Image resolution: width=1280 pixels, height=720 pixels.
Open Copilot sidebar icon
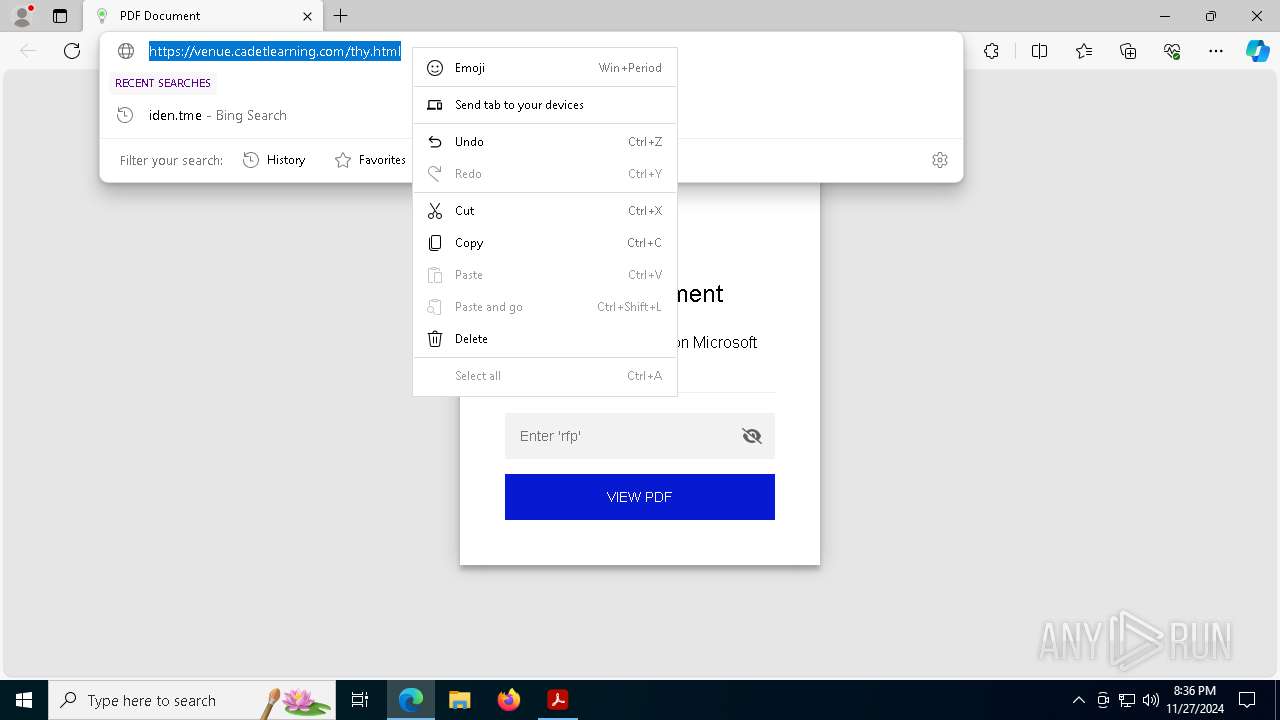coord(1258,51)
